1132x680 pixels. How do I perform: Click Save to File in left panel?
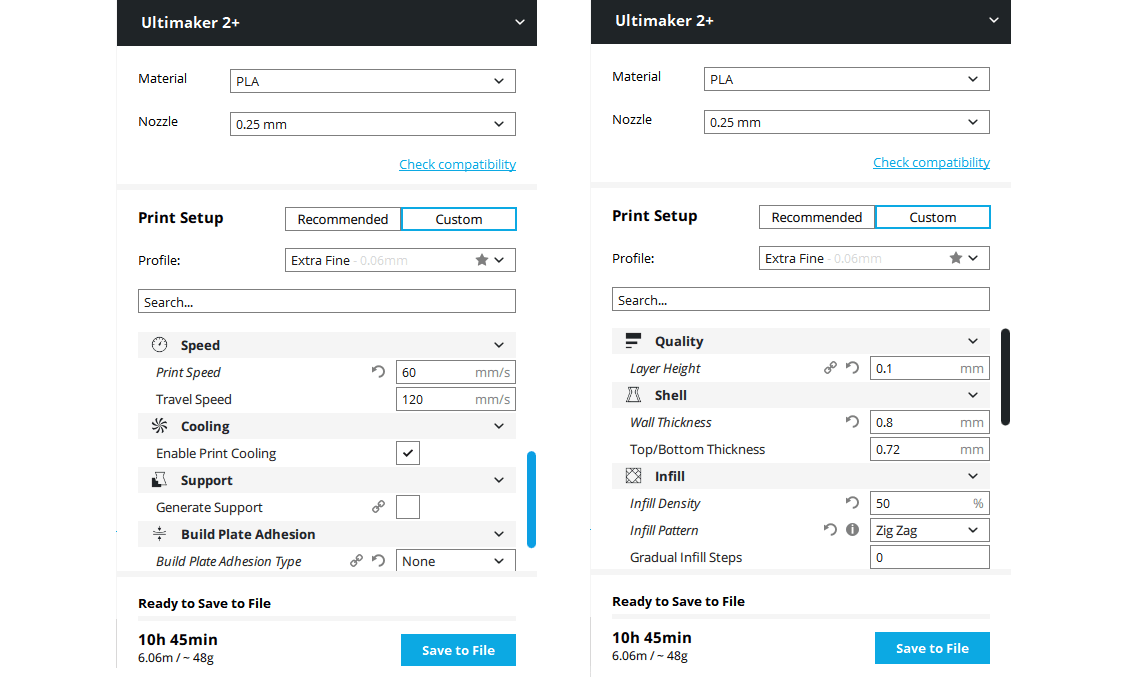458,650
